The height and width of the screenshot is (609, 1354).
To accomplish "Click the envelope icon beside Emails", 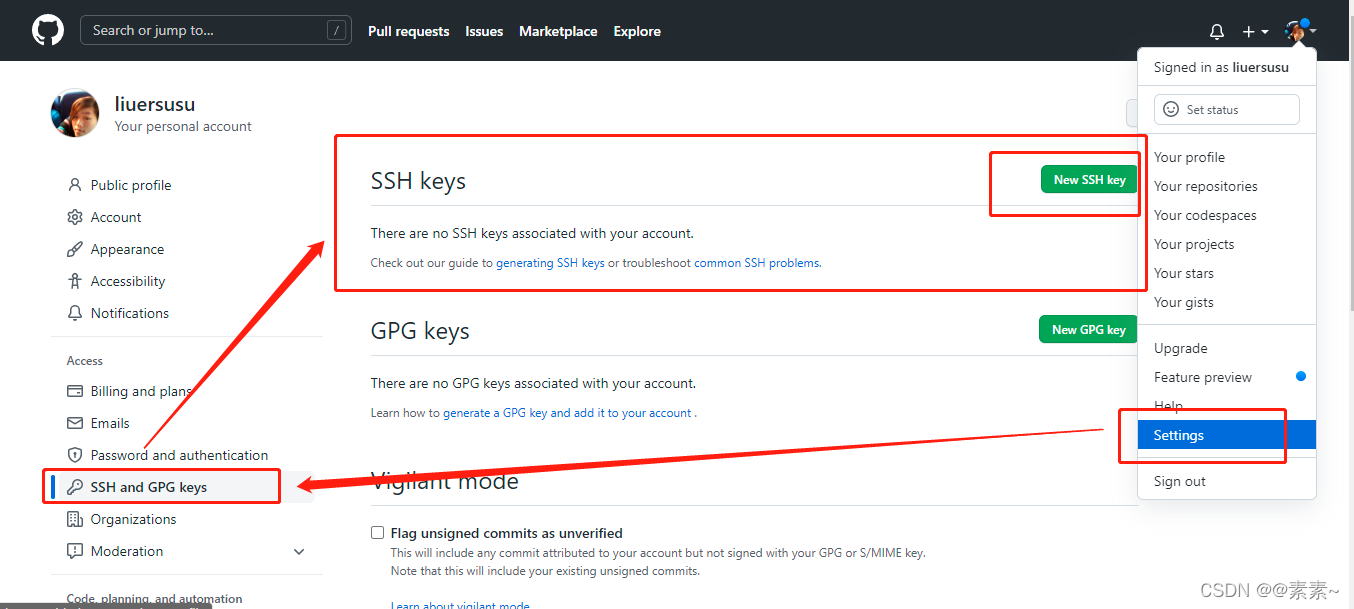I will pyautogui.click(x=74, y=423).
